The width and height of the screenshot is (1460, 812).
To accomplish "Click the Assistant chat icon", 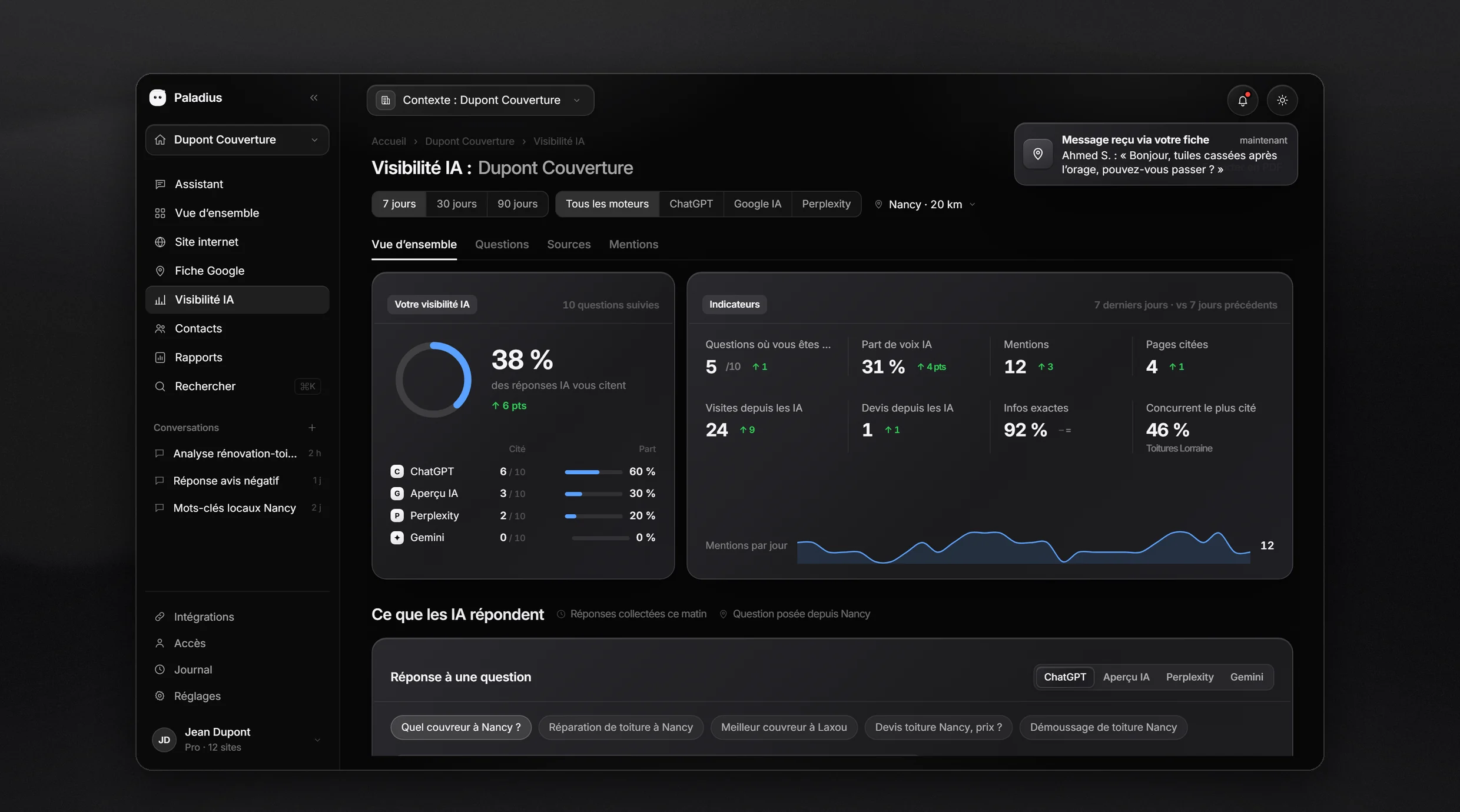I will click(160, 184).
